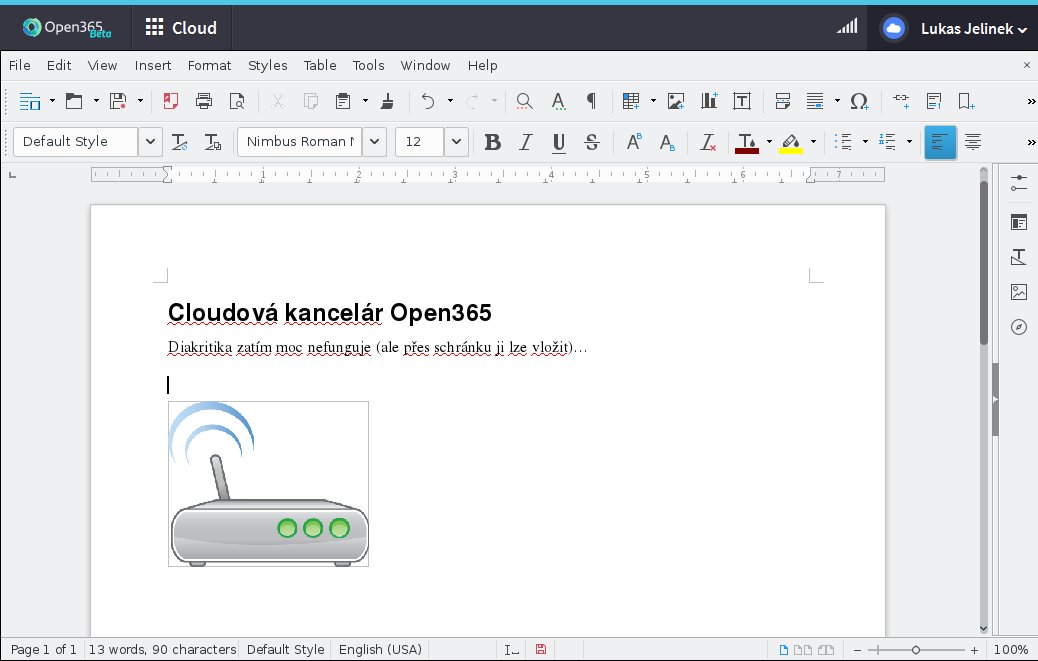Screen dimensions: 1038x661
Task: Click the Page 1 of 1 indicator
Action: point(44,650)
